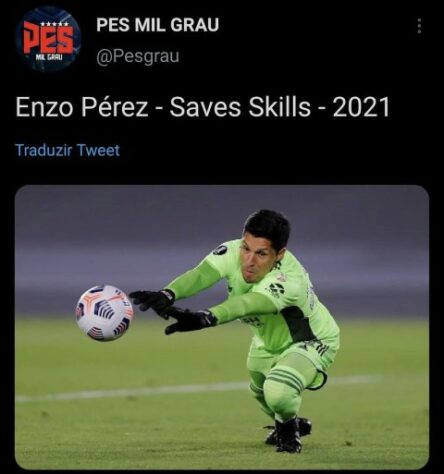This screenshot has height=474, width=444.
Task: Click the name Enzo Pérez in the tweet
Action: click(x=82, y=107)
